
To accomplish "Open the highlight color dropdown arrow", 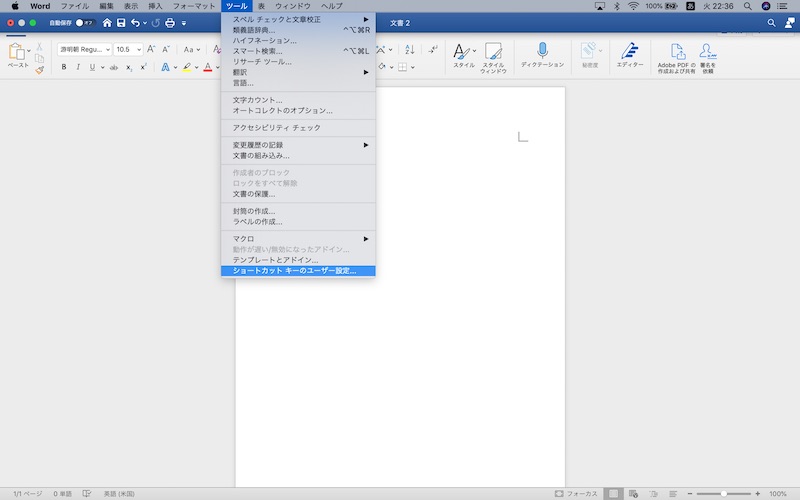I will (196, 67).
